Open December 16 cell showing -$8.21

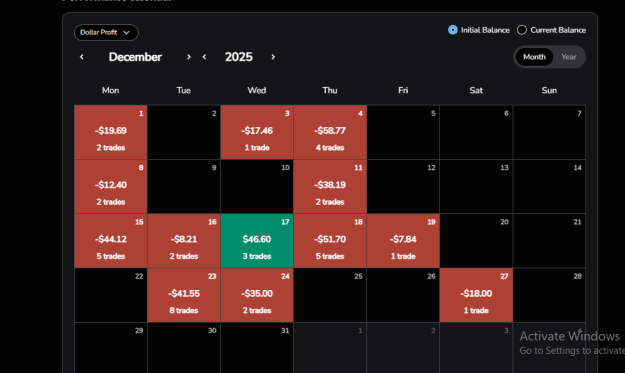pos(184,241)
